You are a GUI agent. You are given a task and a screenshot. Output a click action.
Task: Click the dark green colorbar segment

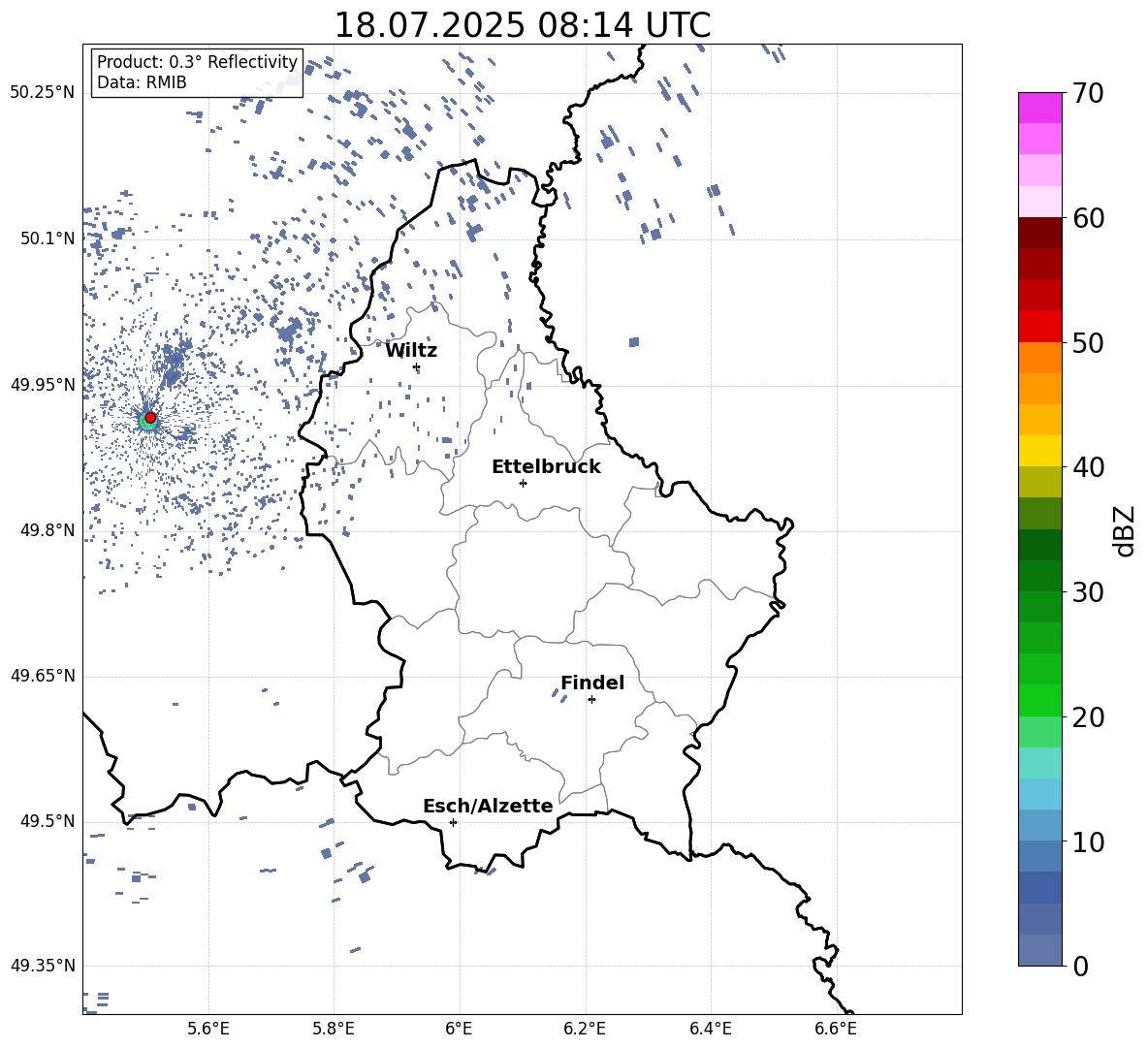[1039, 545]
